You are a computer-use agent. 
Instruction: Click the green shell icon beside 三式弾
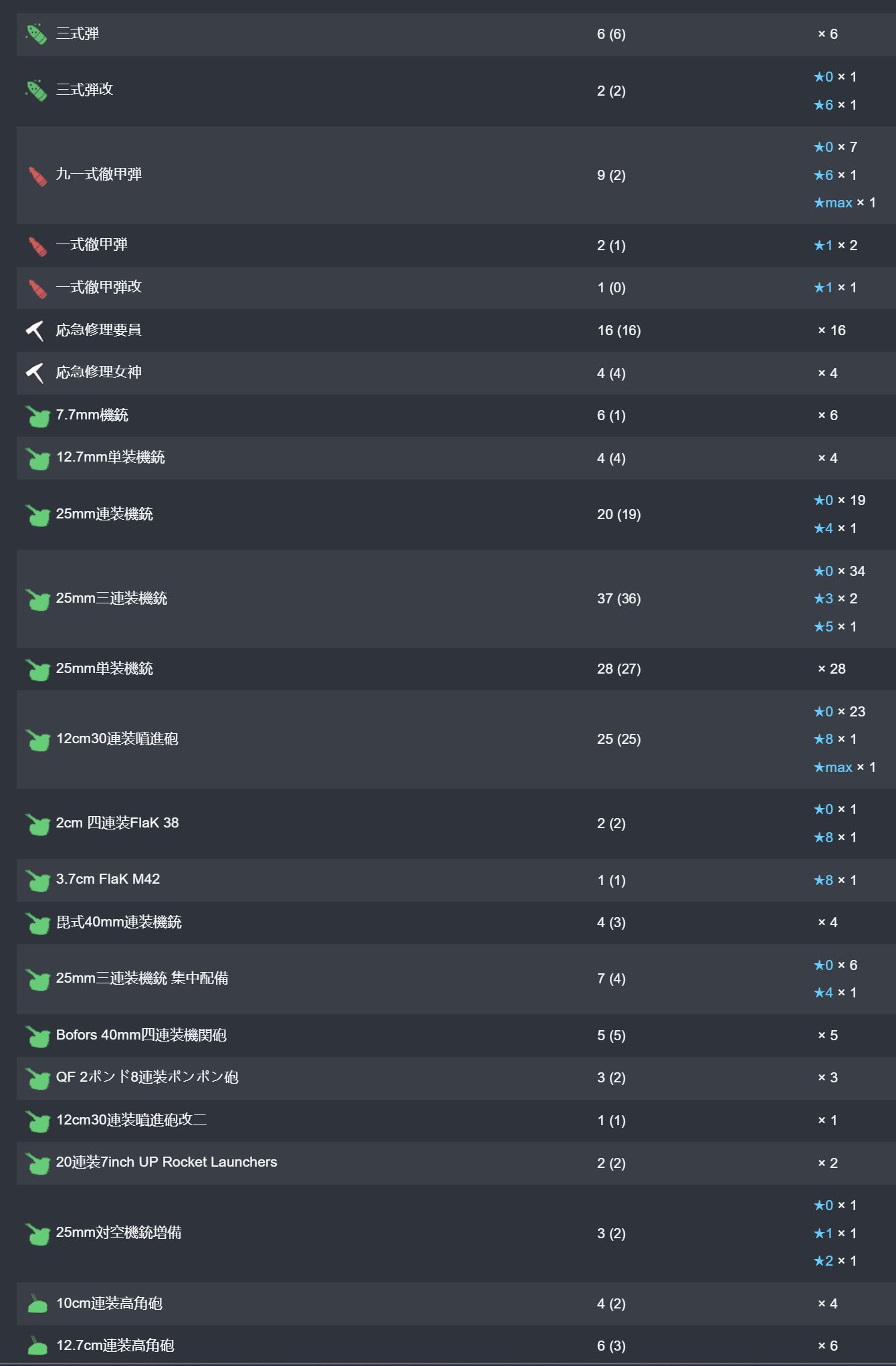[x=37, y=34]
